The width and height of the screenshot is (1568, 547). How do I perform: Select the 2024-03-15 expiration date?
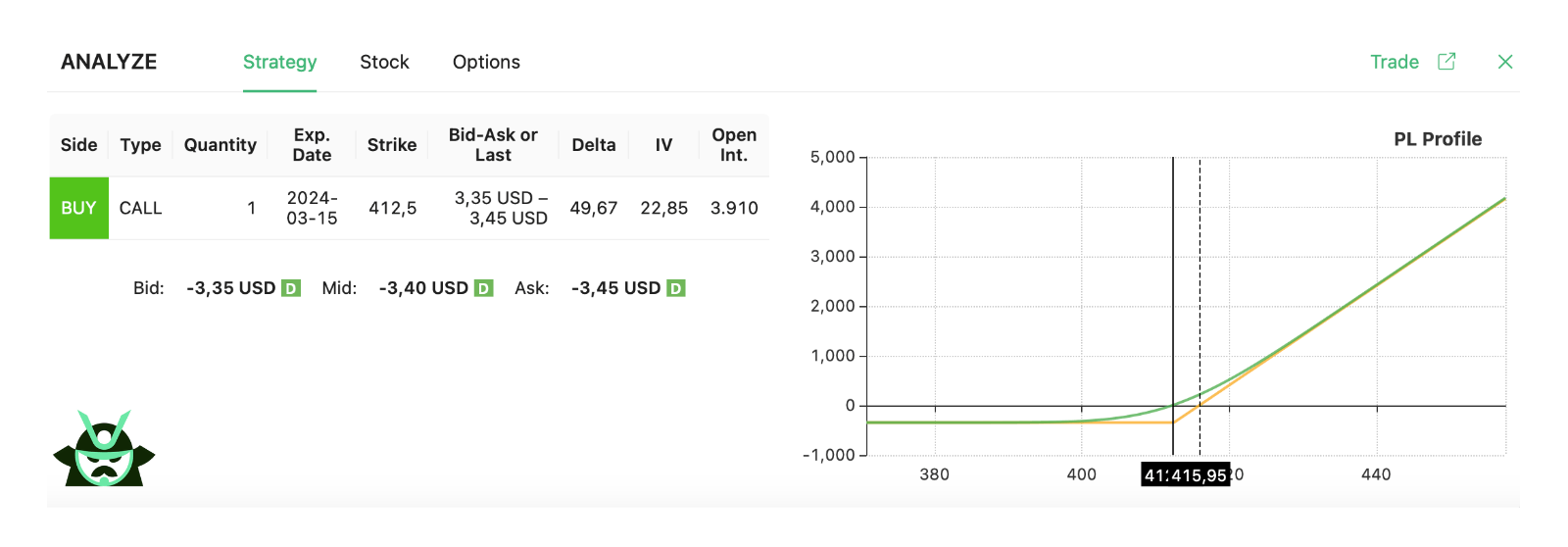click(312, 208)
